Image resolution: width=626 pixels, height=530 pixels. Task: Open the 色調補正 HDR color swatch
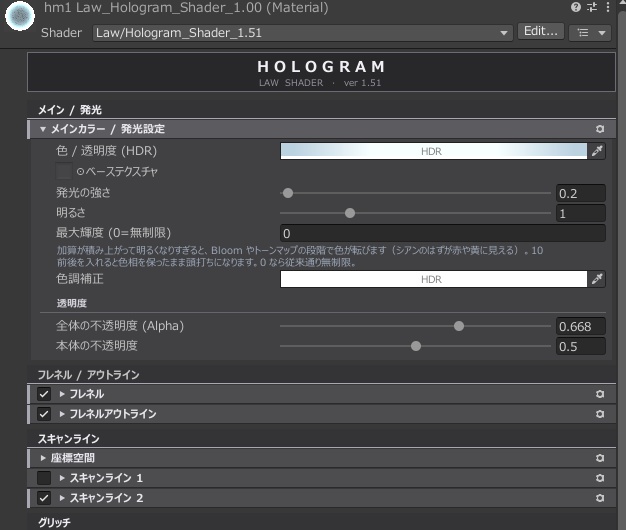(434, 279)
